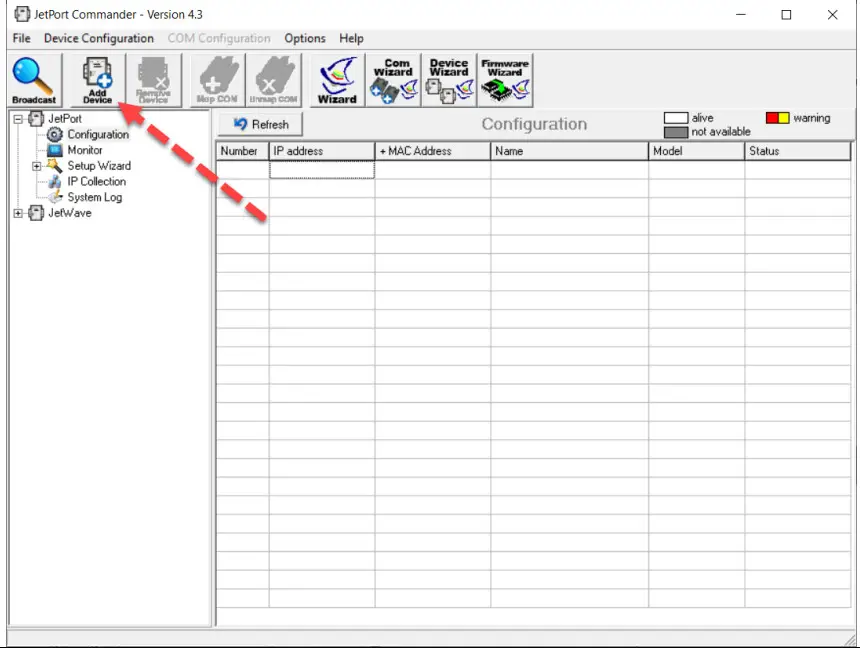Click the greyed Unmap COM toolbar icon
860x648 pixels.
pyautogui.click(x=273, y=80)
